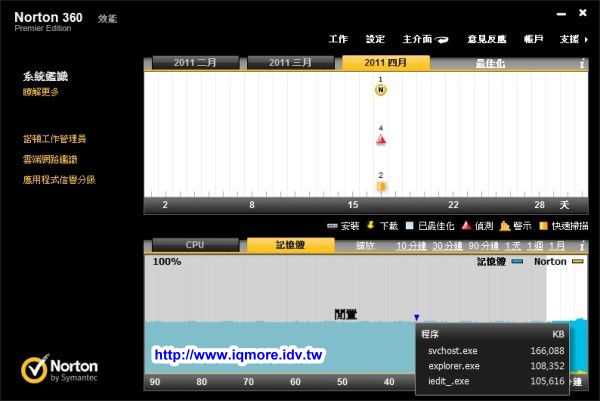The image size is (600, 401).
Task: Expand the 支援 menu arrow
Action: coord(586,39)
